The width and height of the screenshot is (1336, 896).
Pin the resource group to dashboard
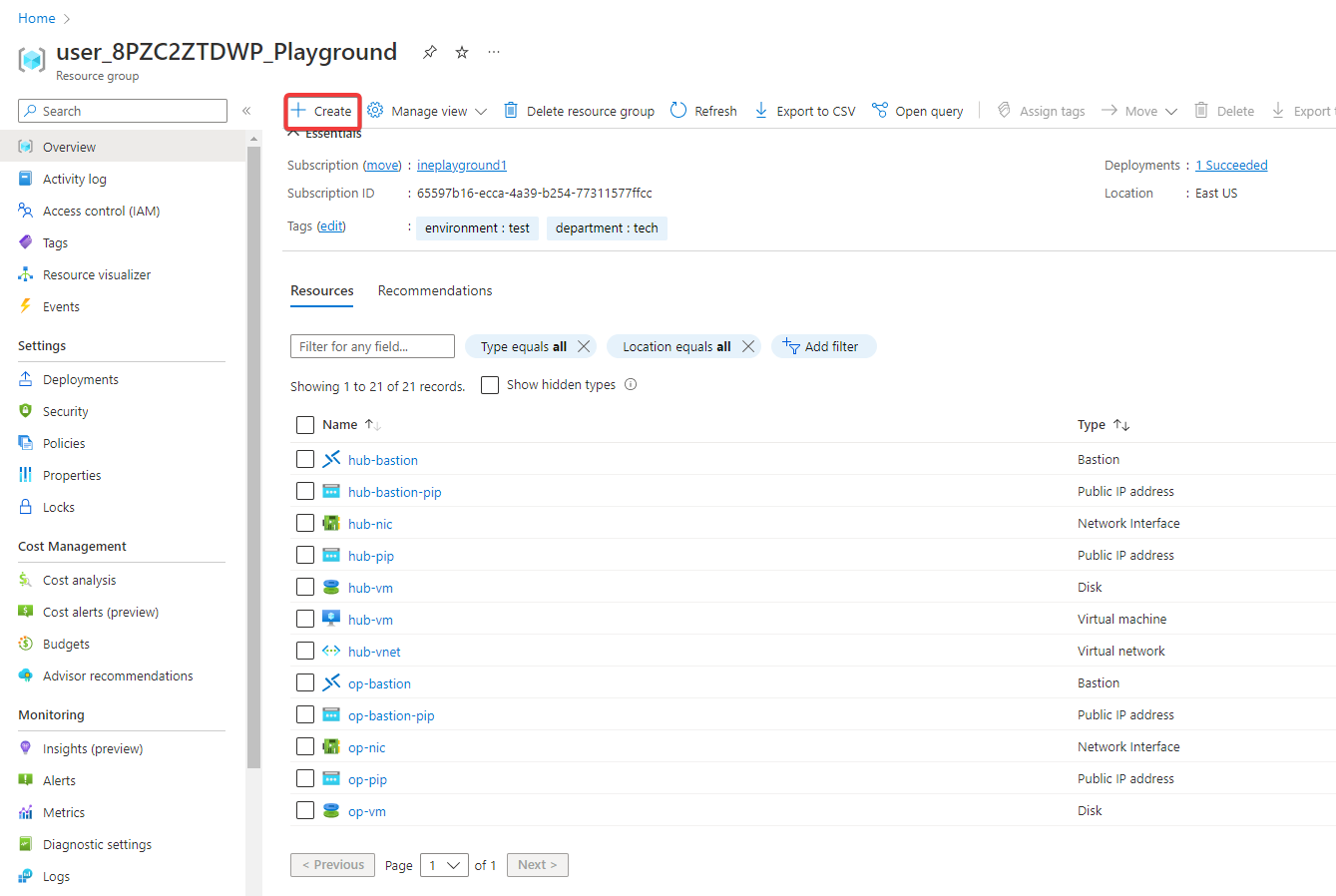[430, 52]
